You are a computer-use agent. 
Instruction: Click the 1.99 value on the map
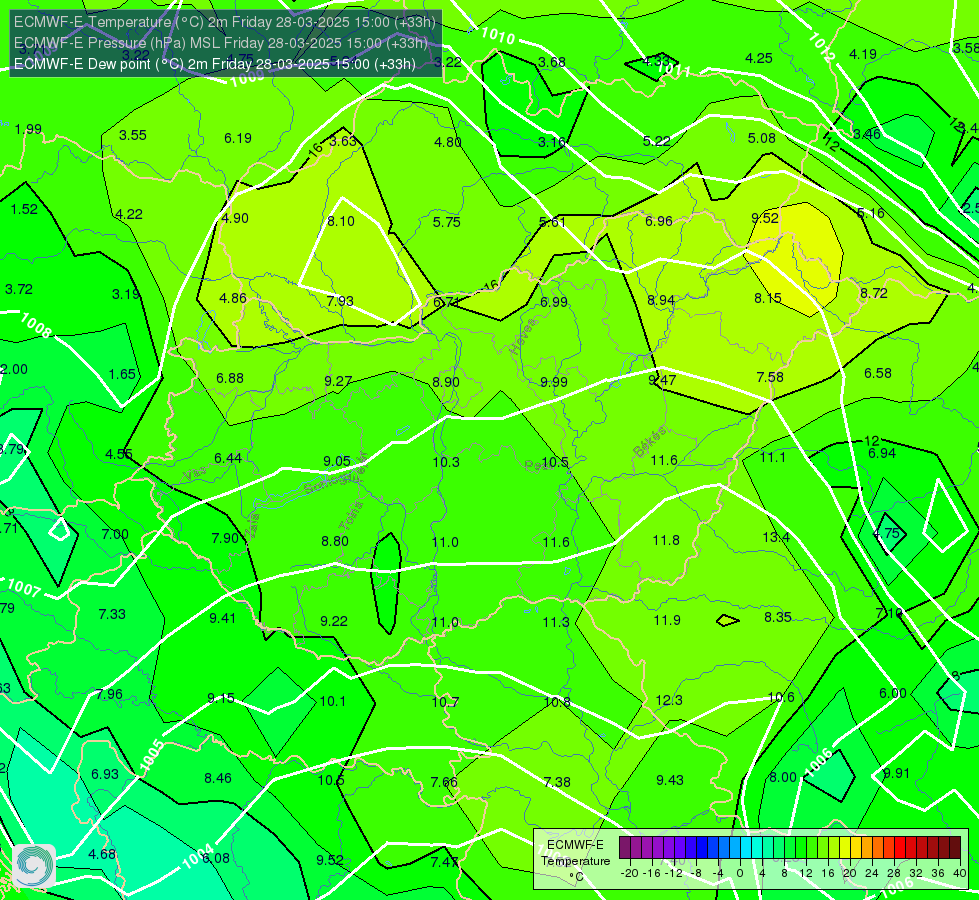(x=28, y=129)
